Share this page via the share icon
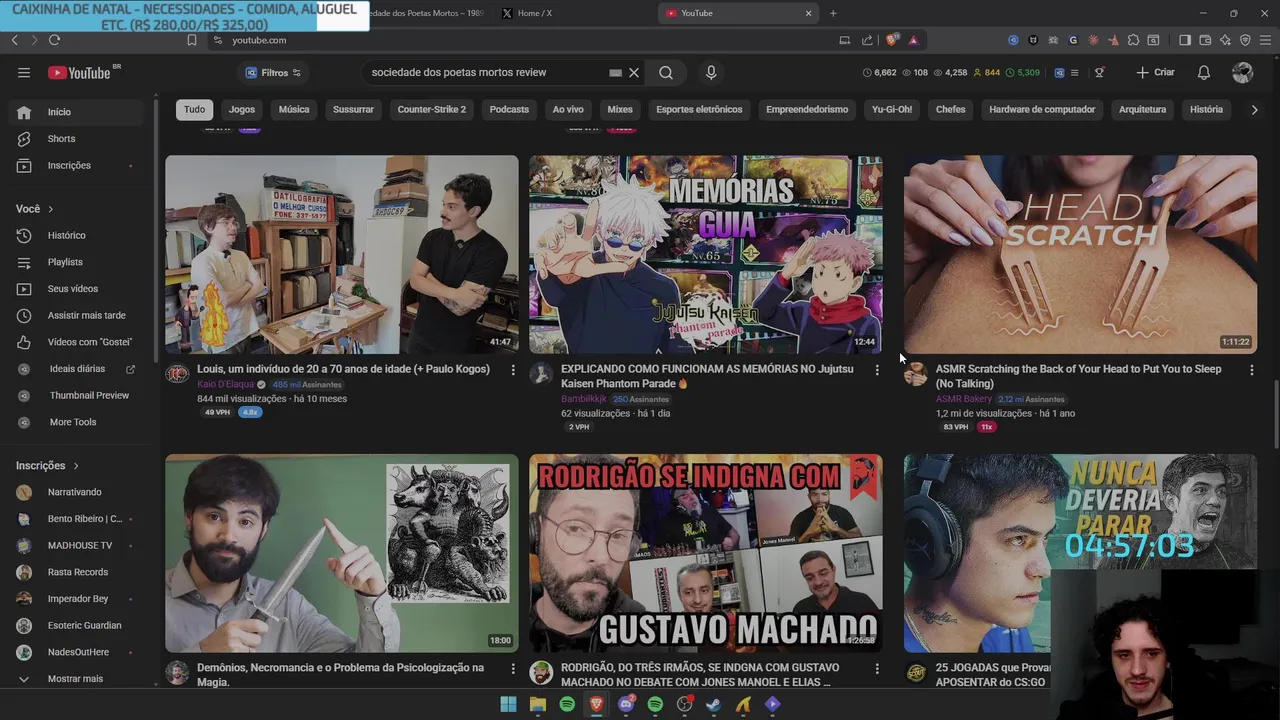 pyautogui.click(x=866, y=40)
